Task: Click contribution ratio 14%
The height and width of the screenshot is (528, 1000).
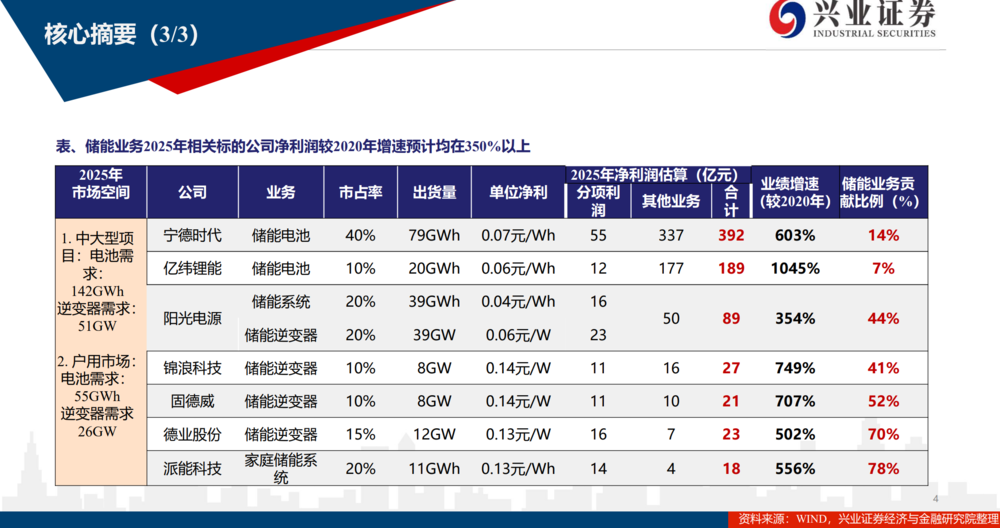Action: tap(883, 235)
